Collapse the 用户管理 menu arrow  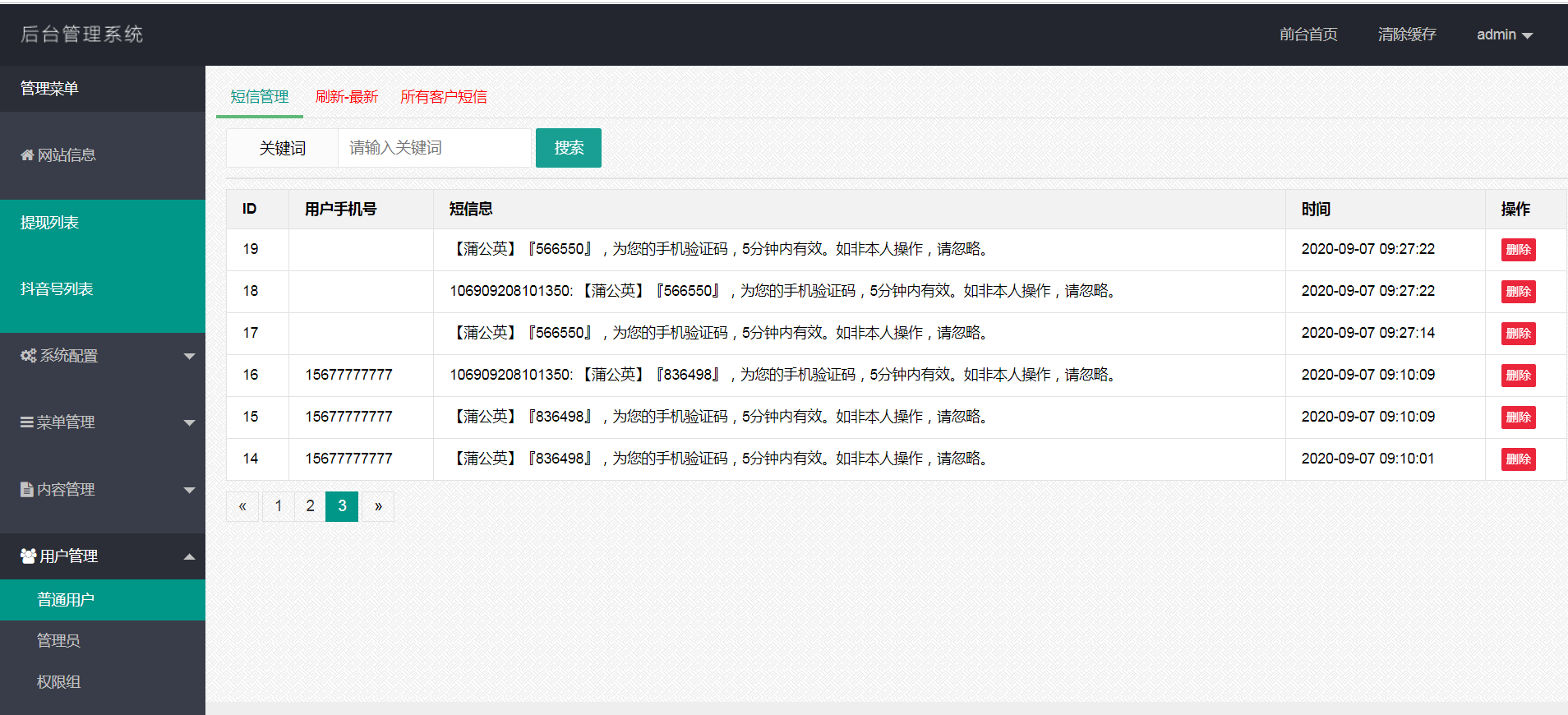pos(189,556)
